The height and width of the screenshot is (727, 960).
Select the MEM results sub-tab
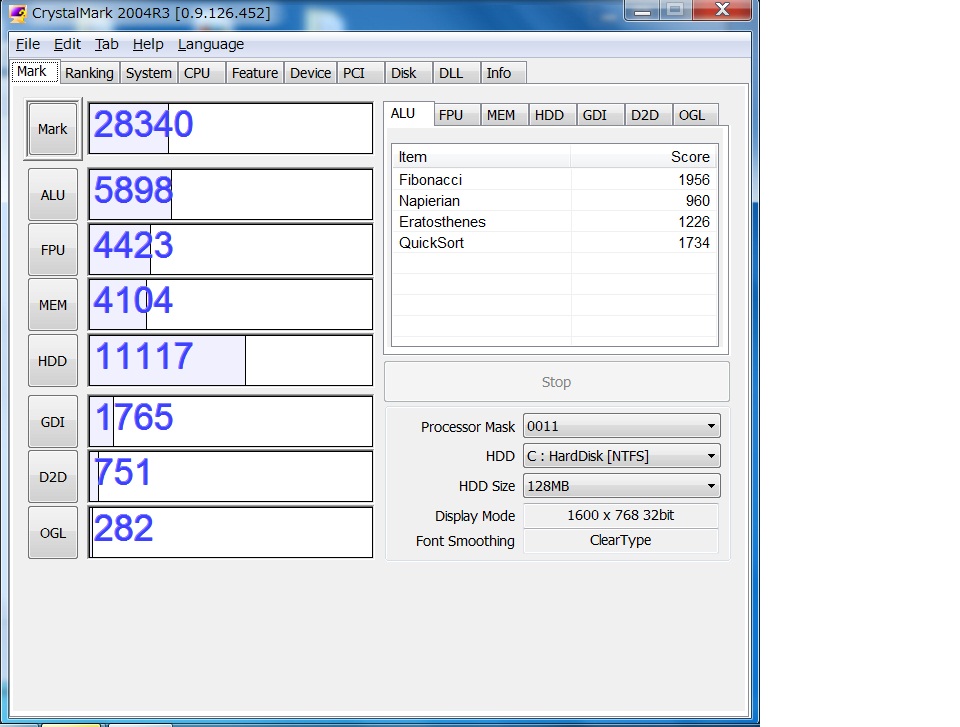[x=504, y=115]
